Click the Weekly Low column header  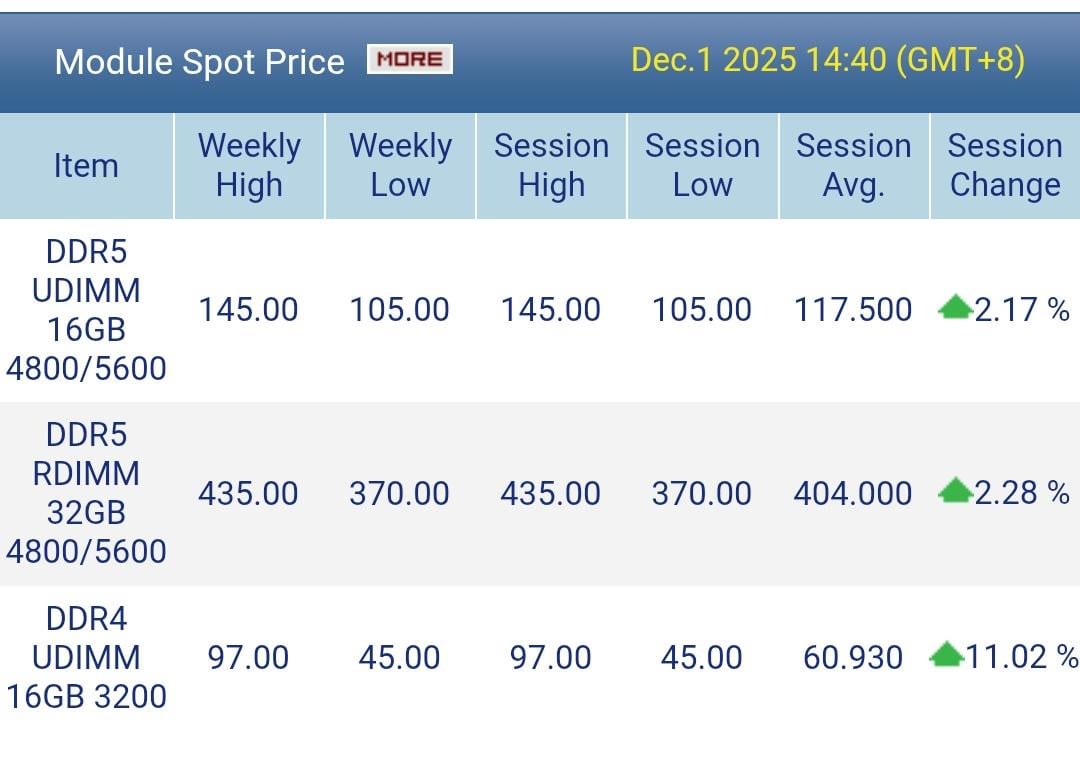point(400,166)
